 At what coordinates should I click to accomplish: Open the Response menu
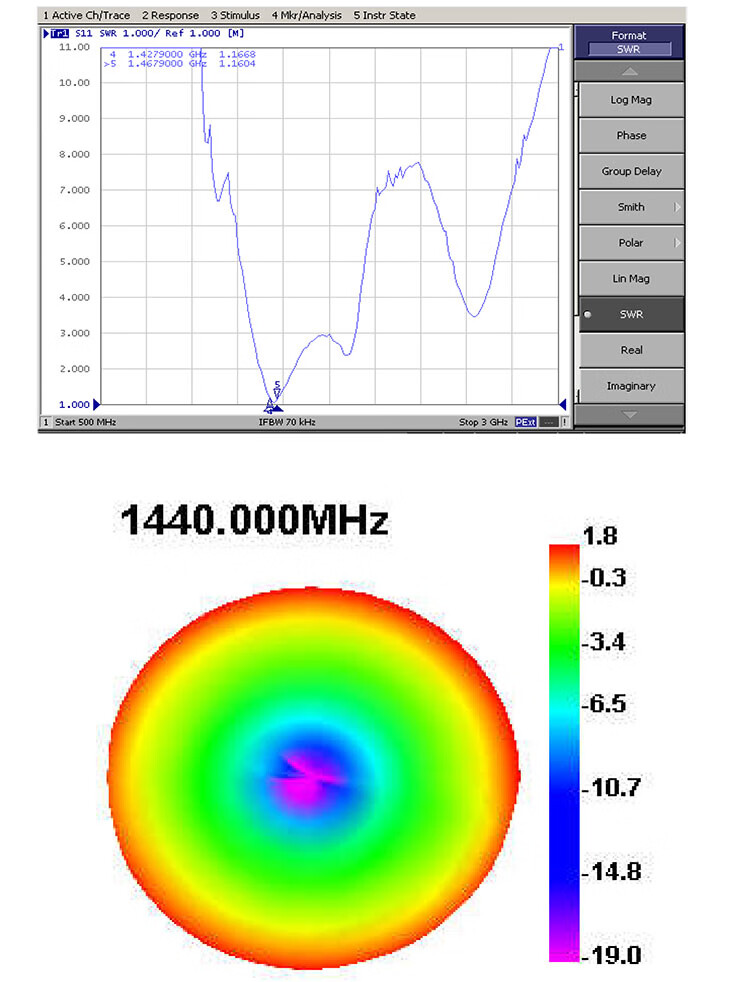[170, 15]
